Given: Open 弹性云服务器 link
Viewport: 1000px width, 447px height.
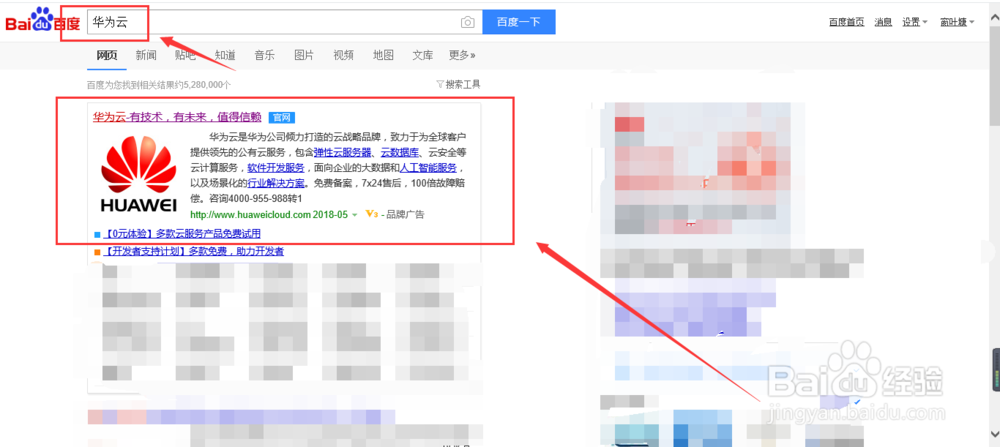Looking at the screenshot, I should (x=342, y=152).
